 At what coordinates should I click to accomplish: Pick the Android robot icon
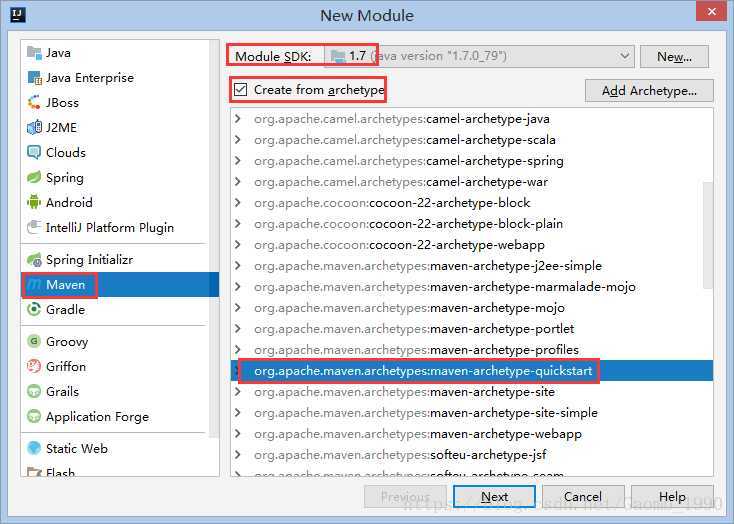[34, 202]
